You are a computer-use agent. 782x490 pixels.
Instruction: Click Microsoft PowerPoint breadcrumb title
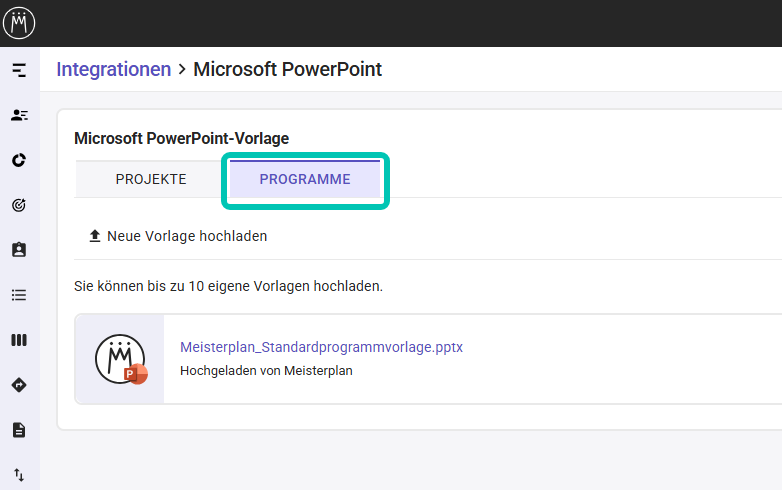coord(287,69)
